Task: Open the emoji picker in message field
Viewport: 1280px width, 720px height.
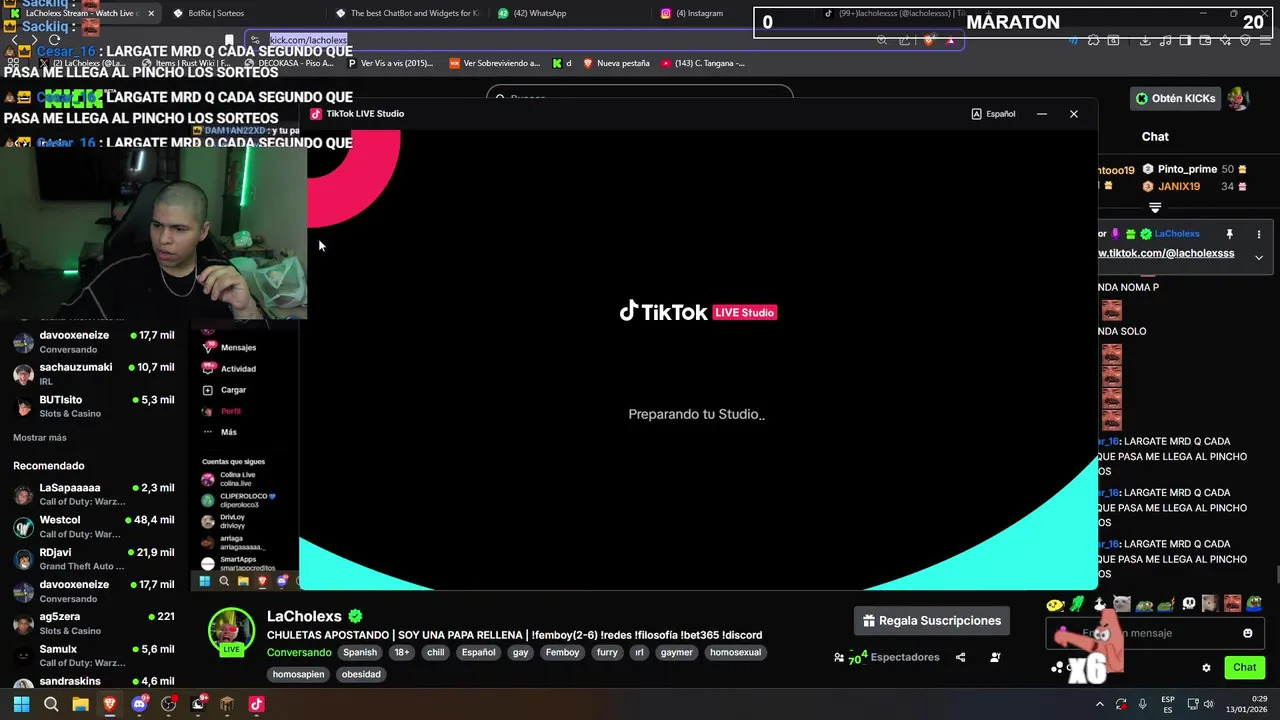Action: (x=1247, y=633)
